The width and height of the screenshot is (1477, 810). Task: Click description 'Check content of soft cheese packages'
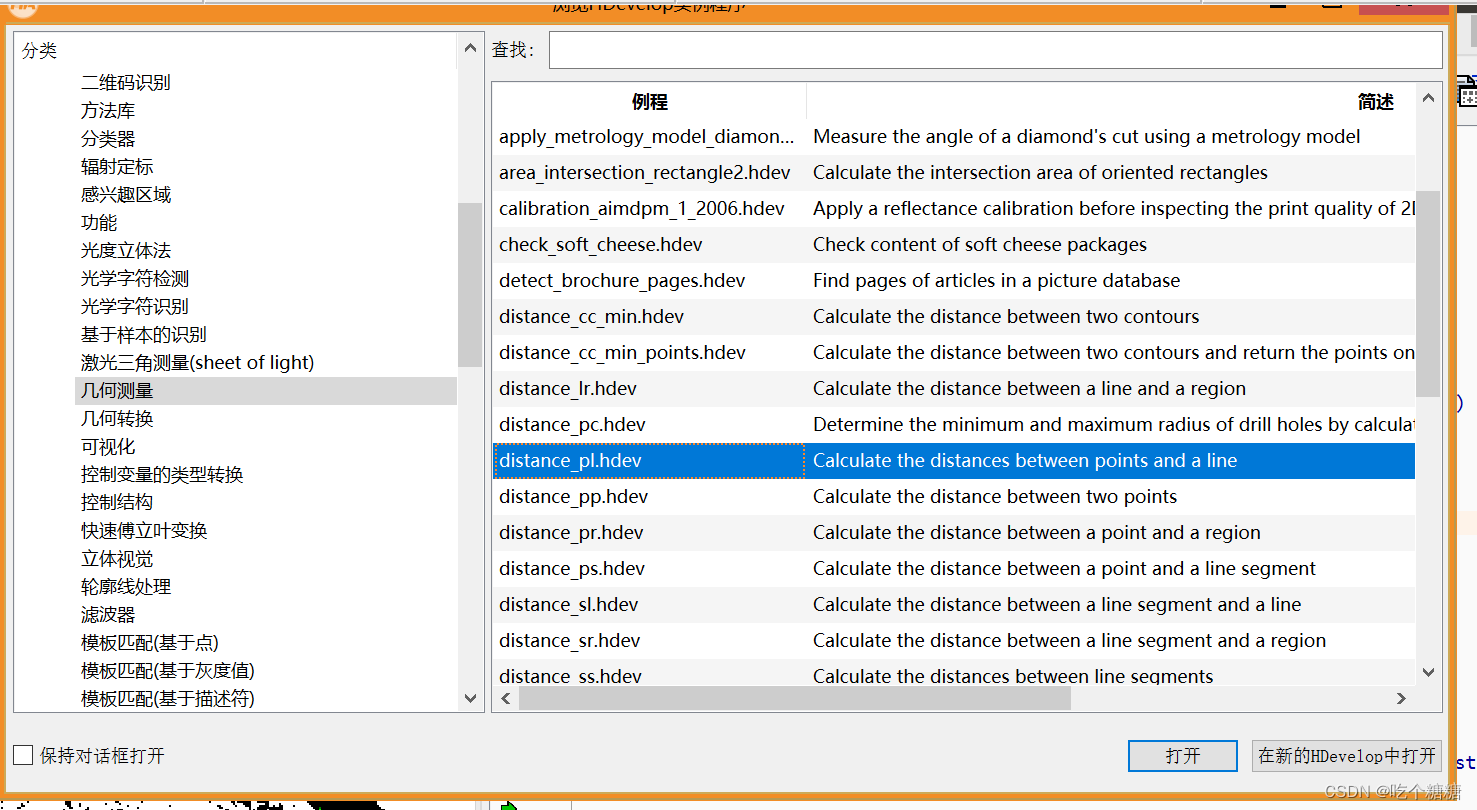(980, 245)
